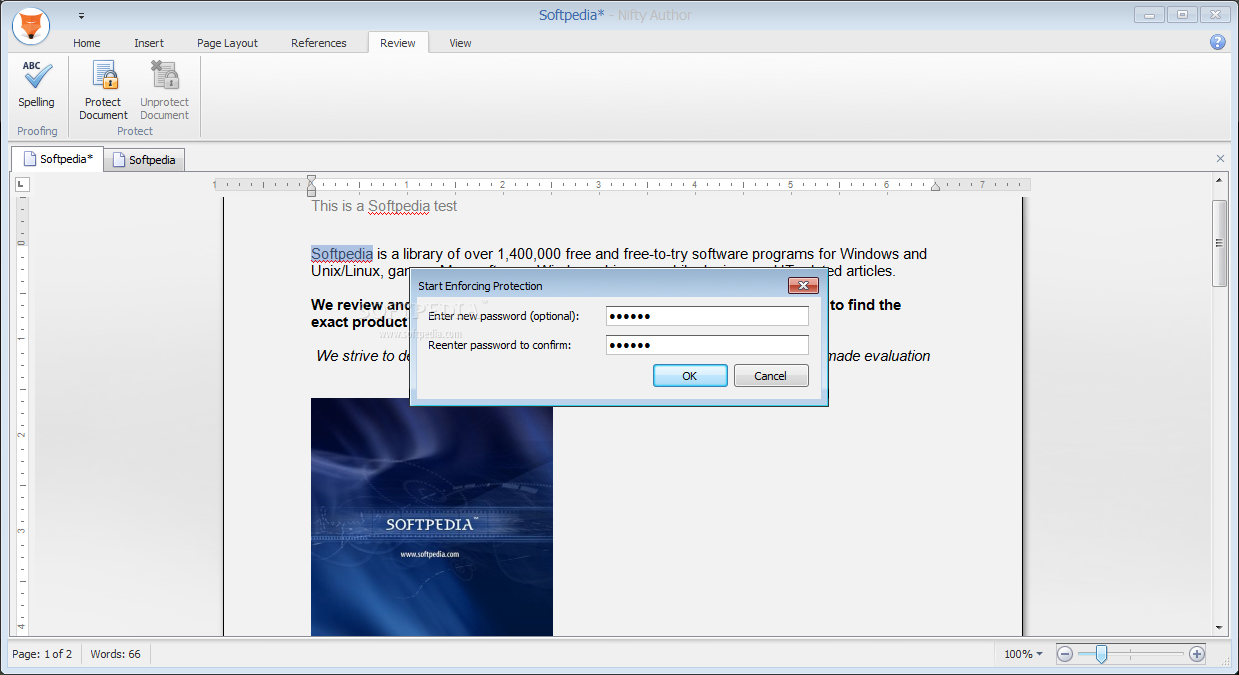Open the Insert ribbon tab

[149, 43]
